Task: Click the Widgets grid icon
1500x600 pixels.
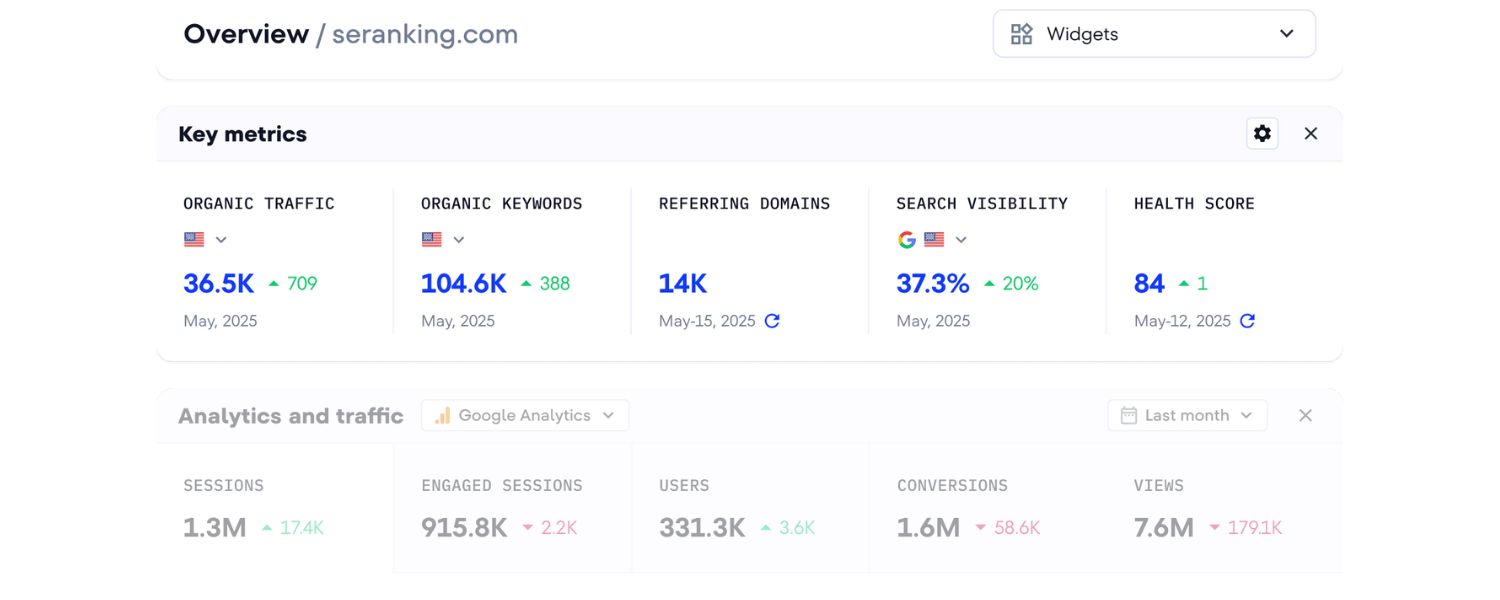Action: 1021,33
